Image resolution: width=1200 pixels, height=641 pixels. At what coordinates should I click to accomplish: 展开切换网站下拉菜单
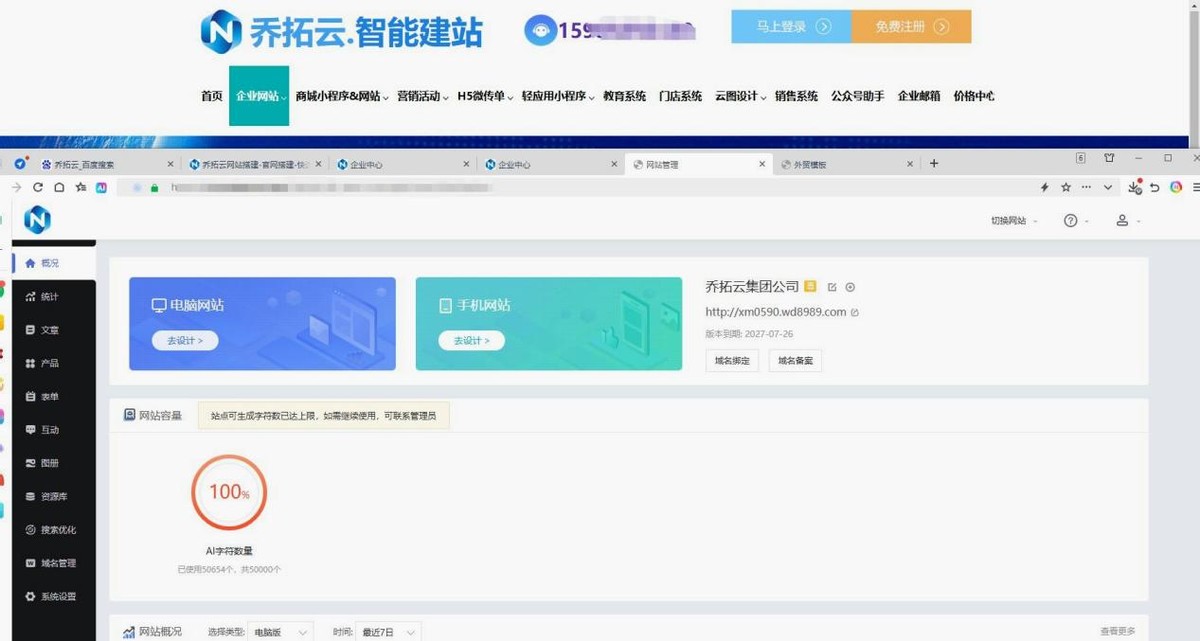[x=1011, y=220]
